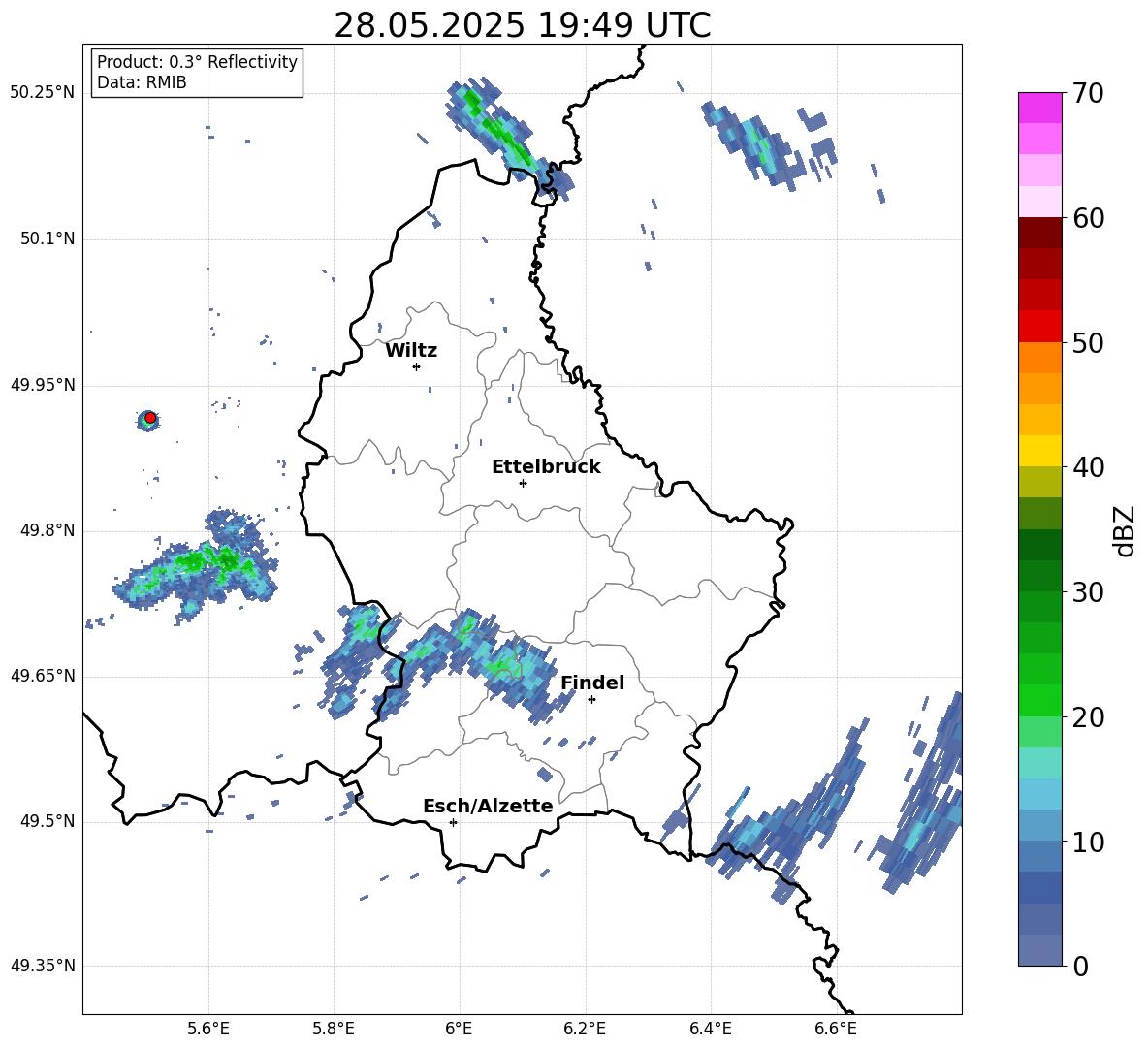Viewport: 1148px width, 1048px height.
Task: Pick the bright yellow colorbar segment at 40
Action: pos(1039,451)
